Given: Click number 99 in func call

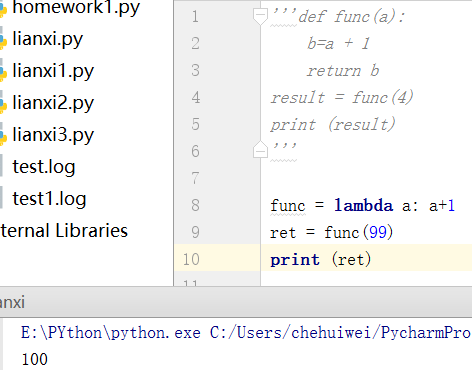Looking at the screenshot, I should coord(378,232).
